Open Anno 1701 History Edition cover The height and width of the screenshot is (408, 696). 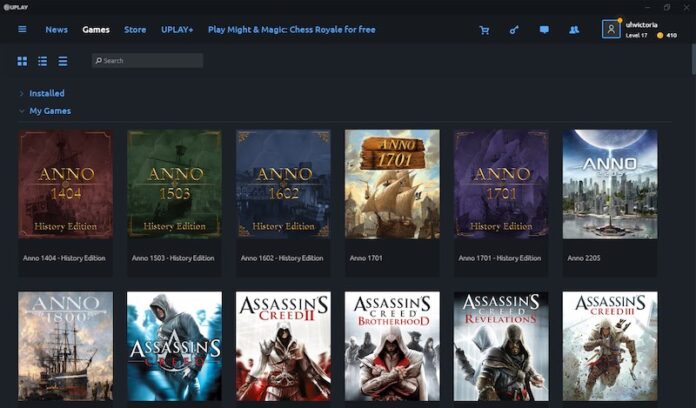click(x=501, y=184)
